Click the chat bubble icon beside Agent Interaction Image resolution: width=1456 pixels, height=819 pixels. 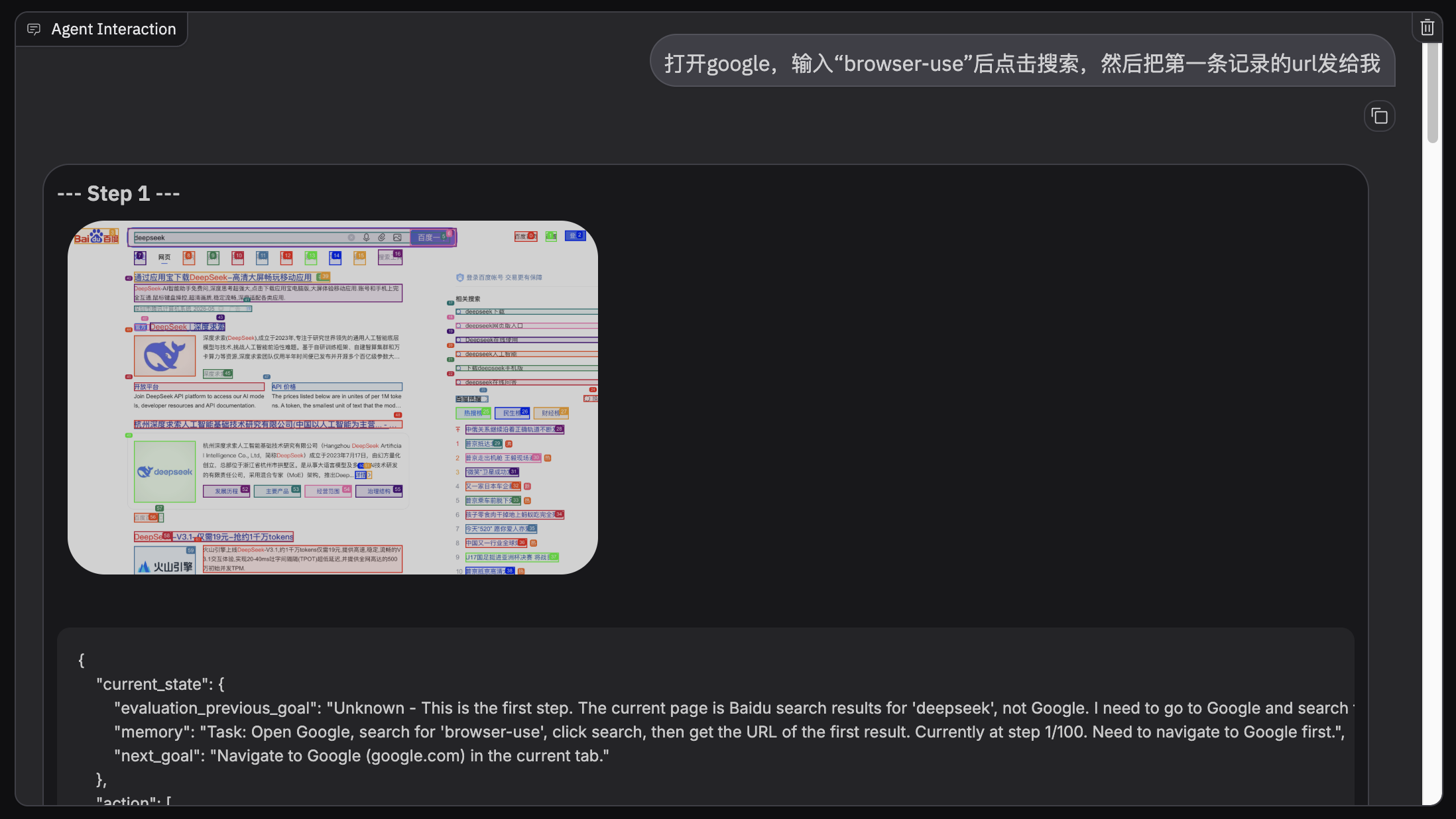tap(34, 29)
